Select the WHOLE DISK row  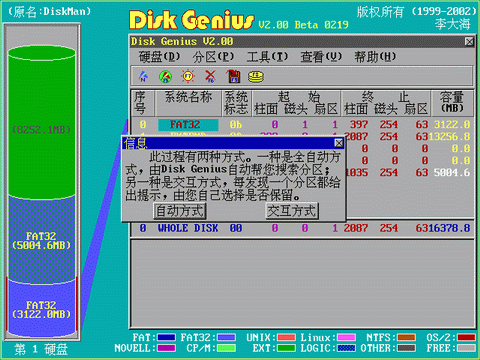click(303, 228)
